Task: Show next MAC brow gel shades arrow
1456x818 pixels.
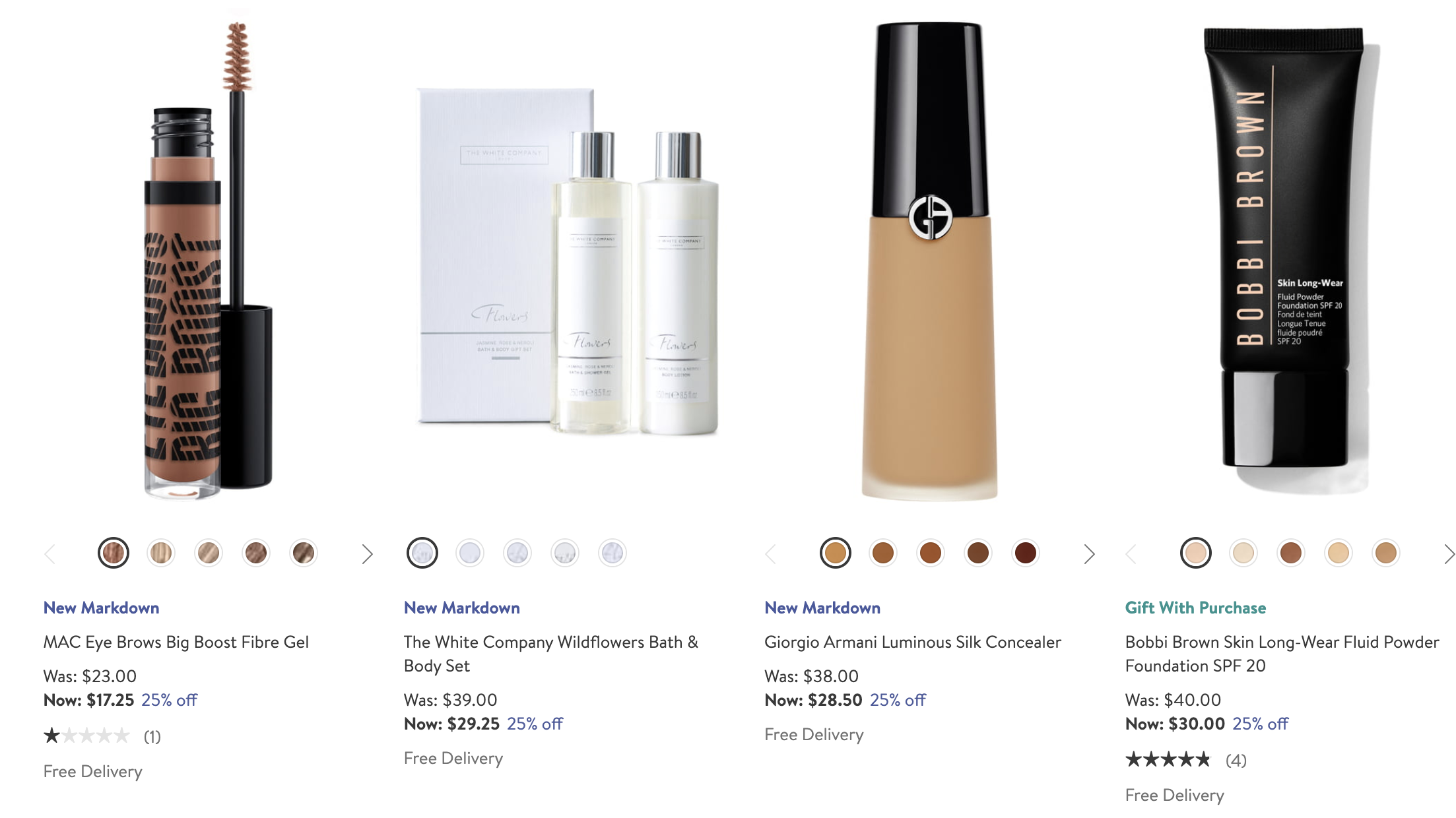Action: tap(368, 553)
